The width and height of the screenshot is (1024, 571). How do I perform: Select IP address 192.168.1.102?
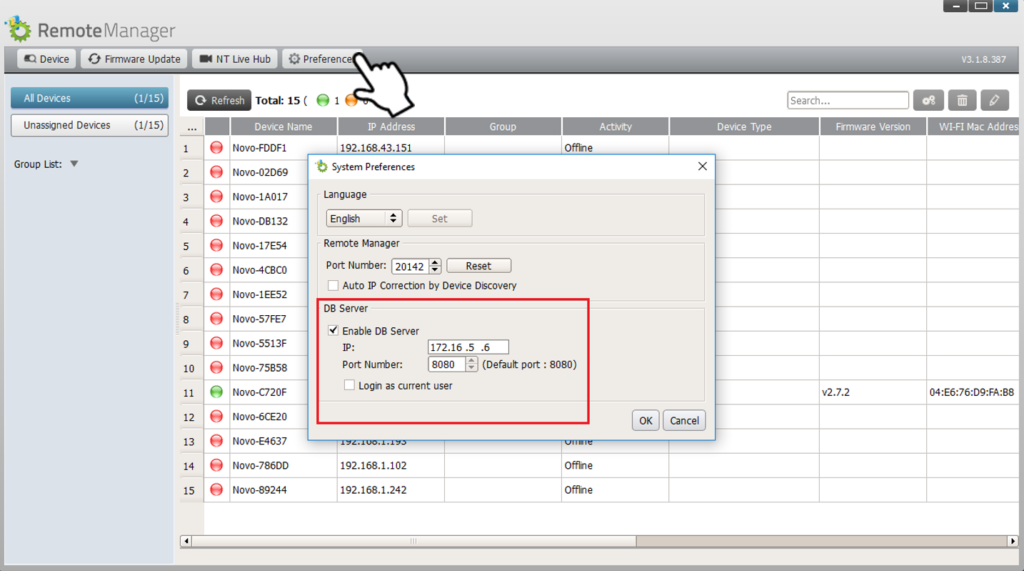(x=373, y=466)
